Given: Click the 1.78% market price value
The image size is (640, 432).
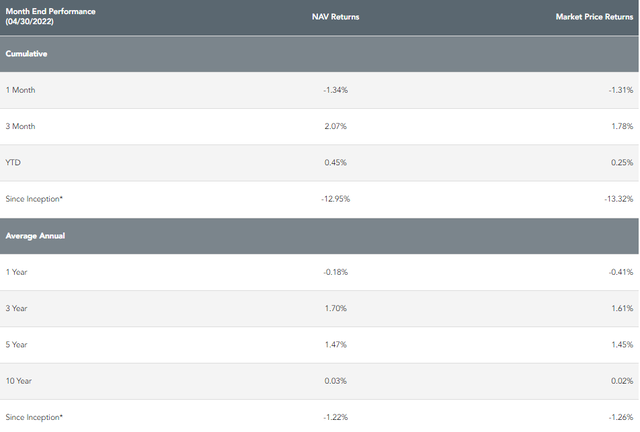Looking at the screenshot, I should (620, 126).
